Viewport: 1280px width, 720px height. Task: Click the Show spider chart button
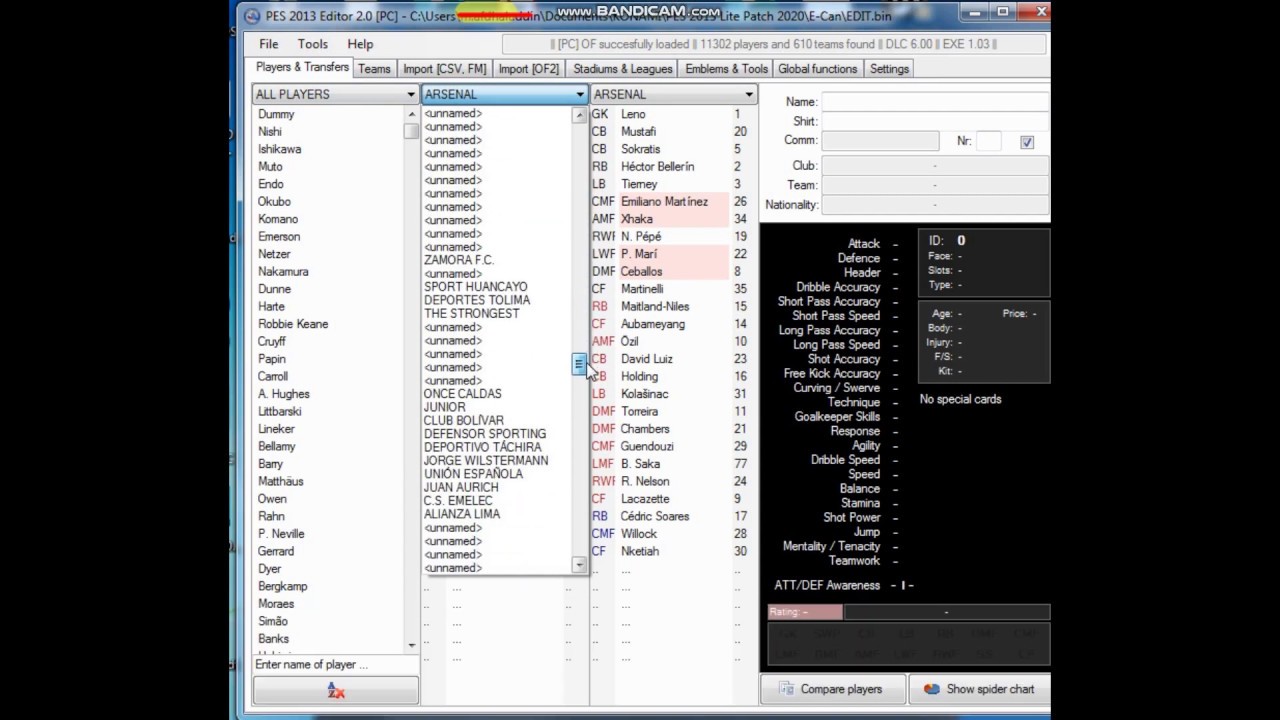click(x=980, y=689)
